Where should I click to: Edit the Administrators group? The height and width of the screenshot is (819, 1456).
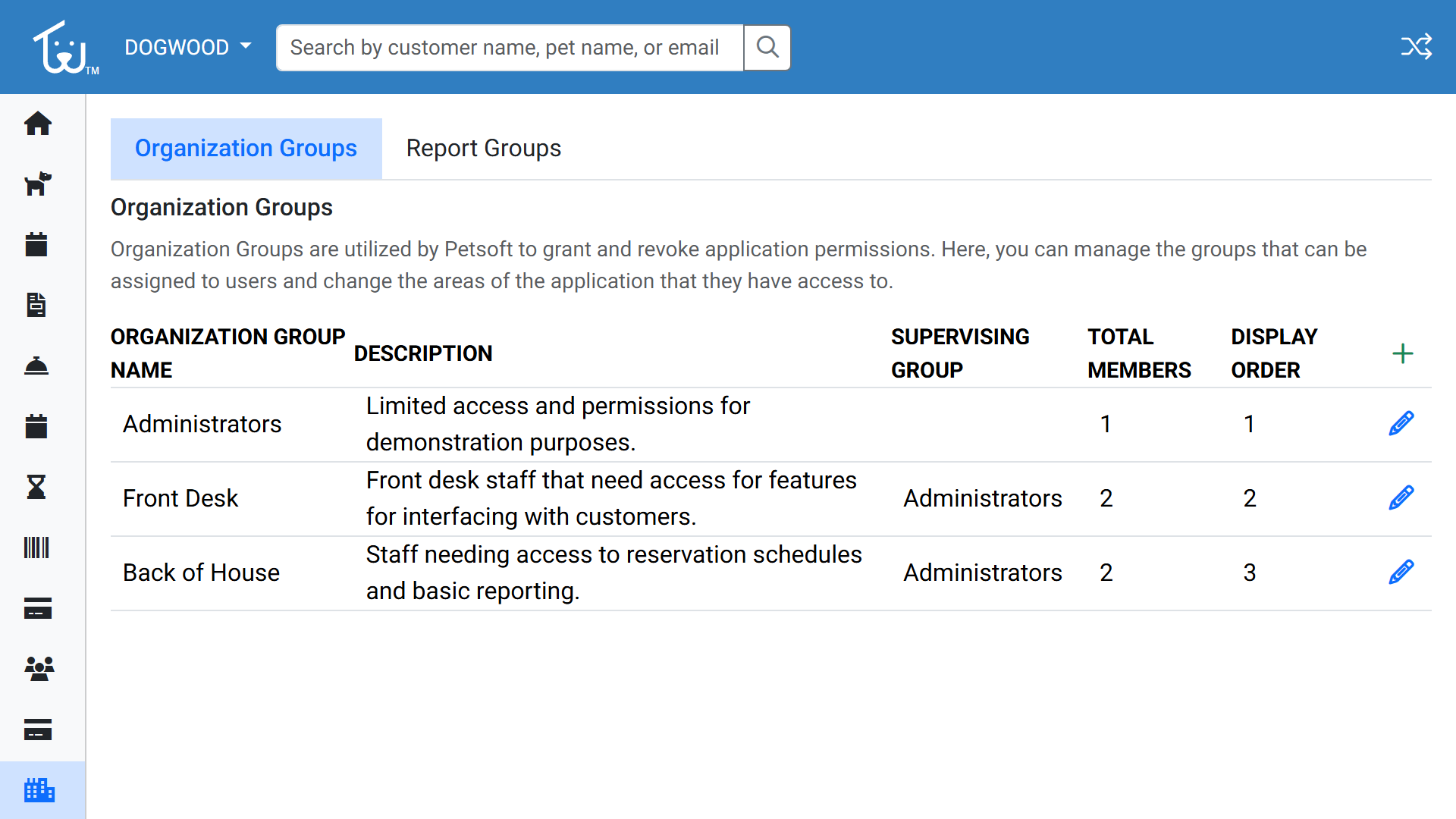click(x=1401, y=423)
